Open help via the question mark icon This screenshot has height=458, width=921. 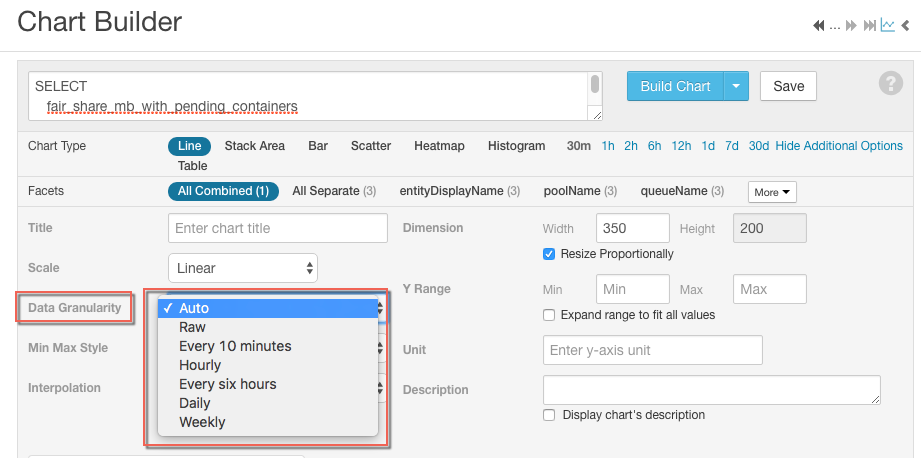coord(890,84)
